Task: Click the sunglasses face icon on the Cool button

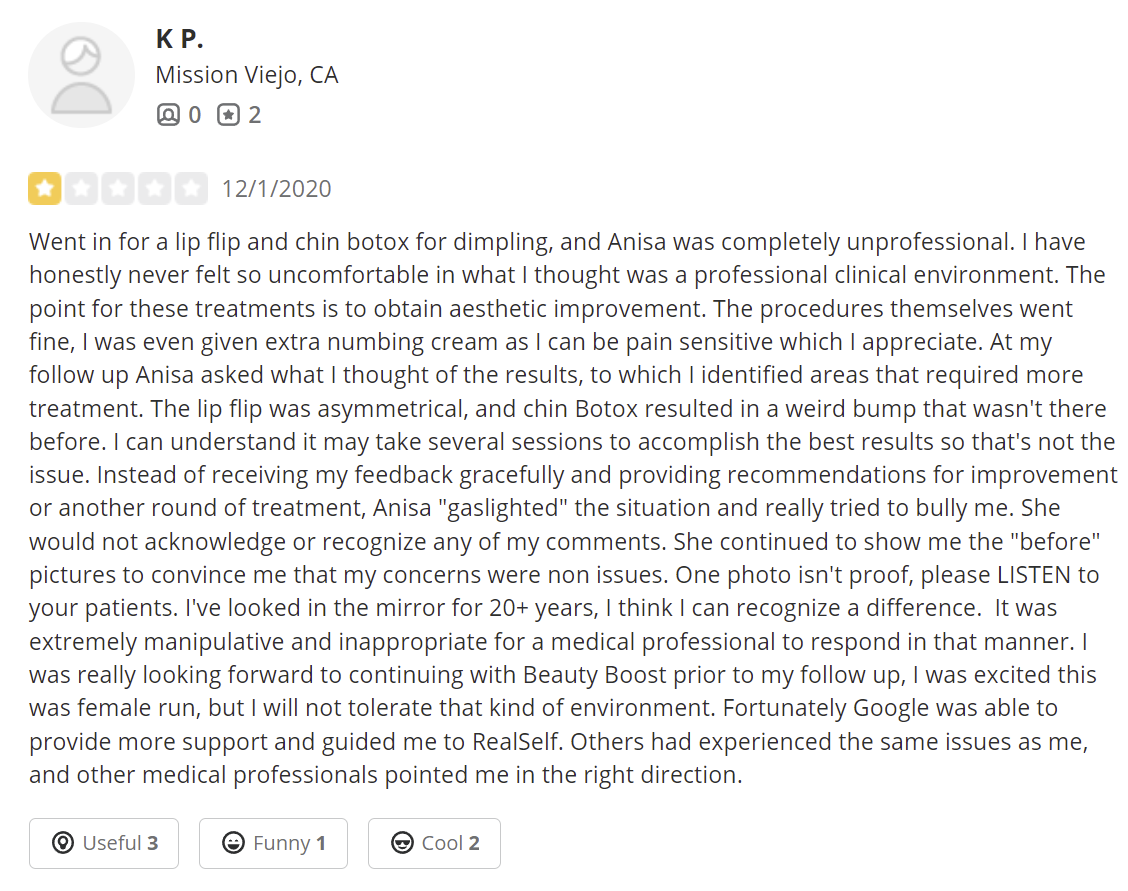Action: coord(402,843)
